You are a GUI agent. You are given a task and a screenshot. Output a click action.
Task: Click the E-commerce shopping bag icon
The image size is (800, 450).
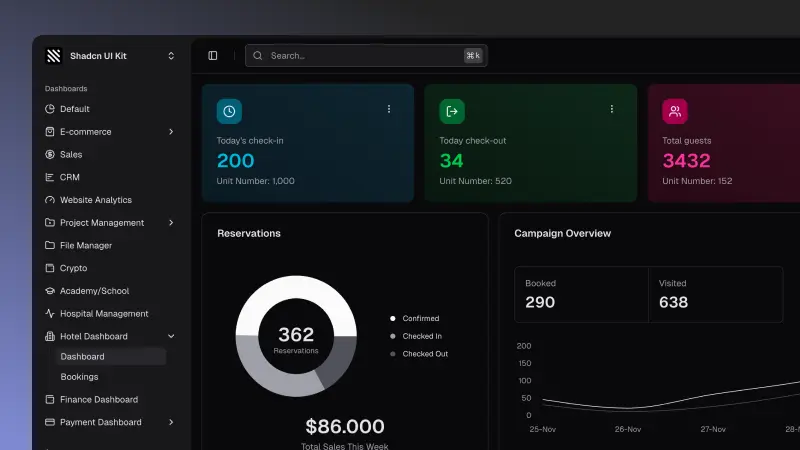(49, 132)
